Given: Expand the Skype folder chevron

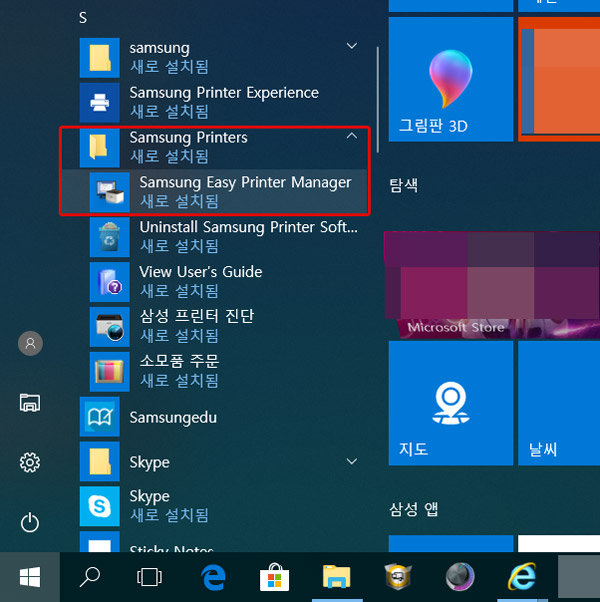Looking at the screenshot, I should pyautogui.click(x=352, y=461).
